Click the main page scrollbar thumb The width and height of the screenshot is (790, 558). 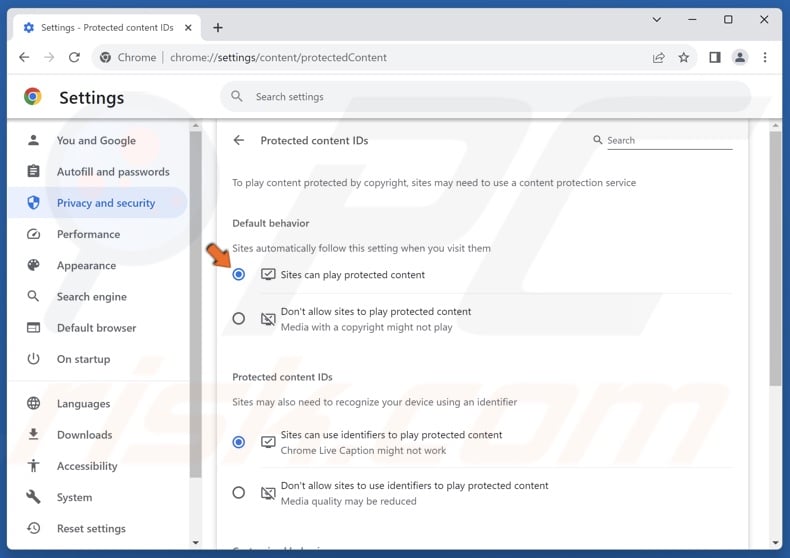pyautogui.click(x=775, y=259)
